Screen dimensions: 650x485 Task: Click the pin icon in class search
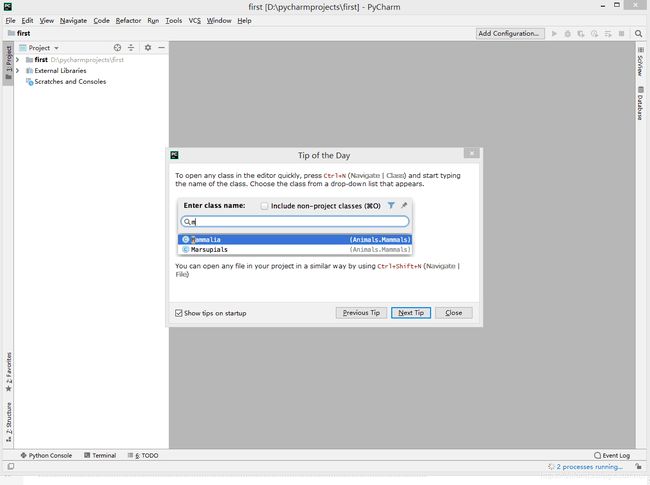coord(404,205)
